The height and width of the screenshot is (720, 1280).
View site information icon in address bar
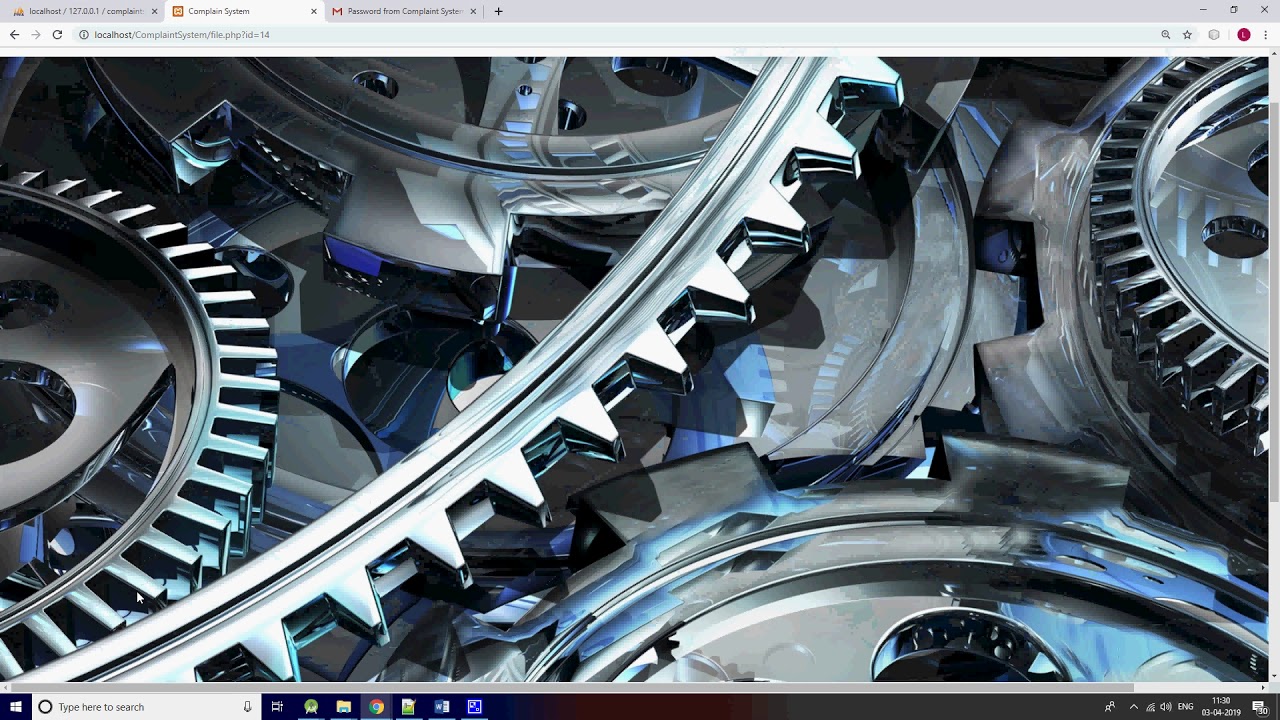pyautogui.click(x=83, y=34)
